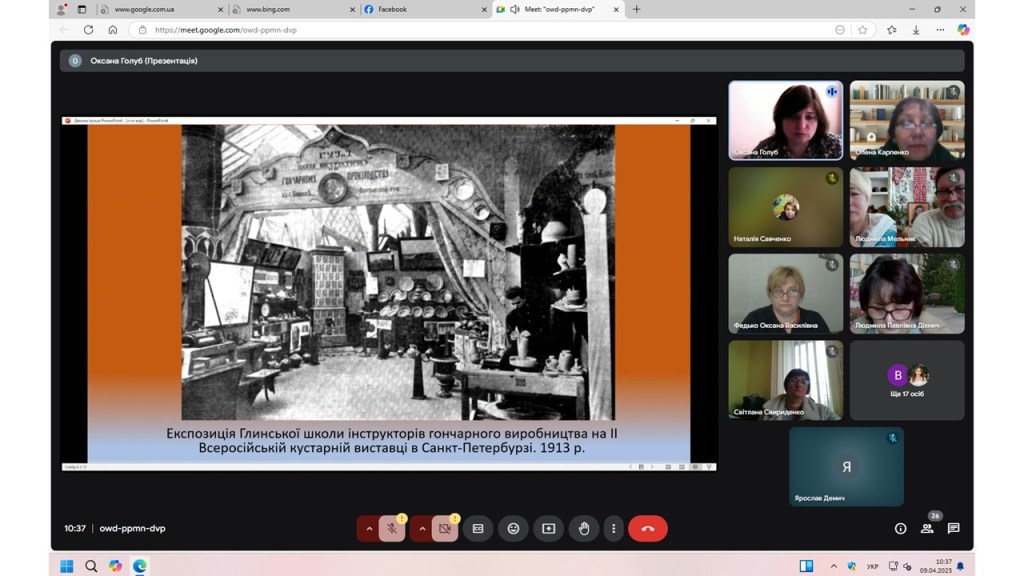The image size is (1024, 576).
Task: Click the present screen button
Action: click(x=548, y=528)
